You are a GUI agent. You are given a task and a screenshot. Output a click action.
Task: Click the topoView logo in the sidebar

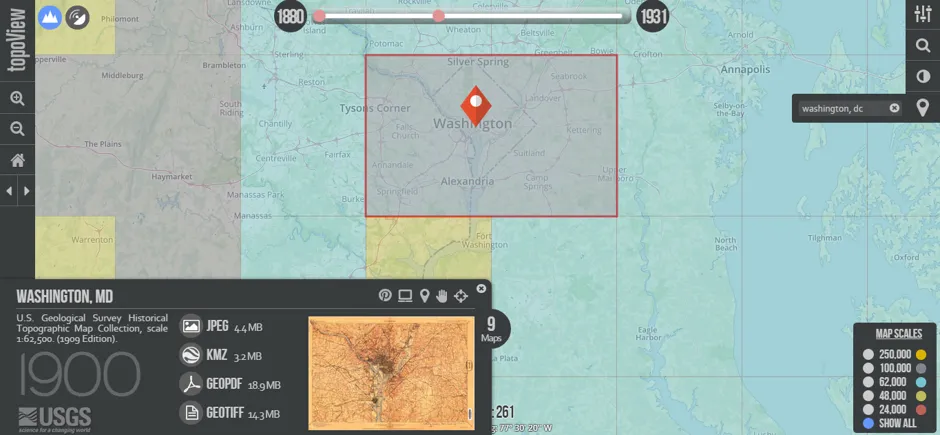coord(17,40)
